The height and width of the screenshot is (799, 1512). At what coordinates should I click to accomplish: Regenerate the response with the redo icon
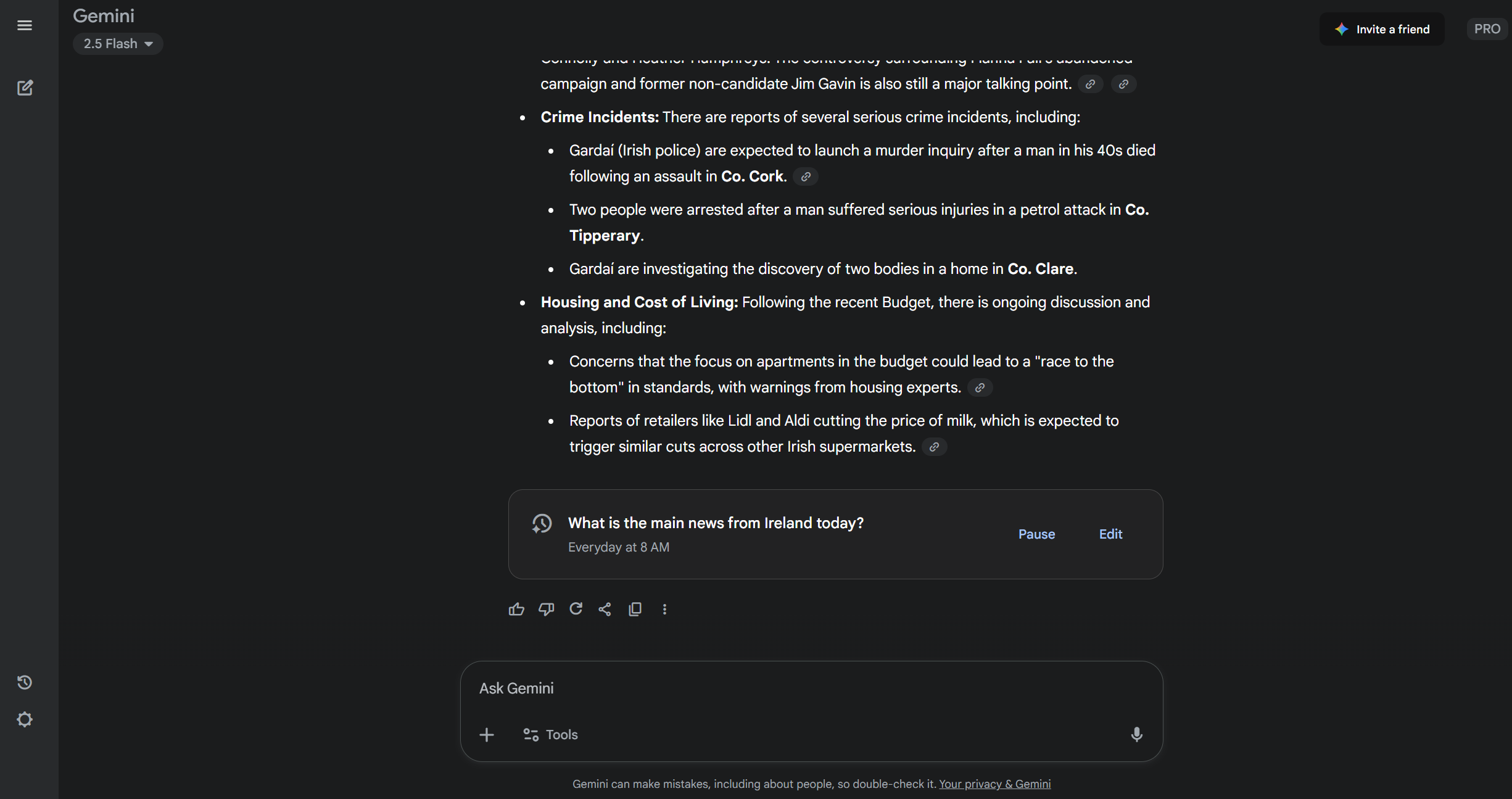pos(576,610)
